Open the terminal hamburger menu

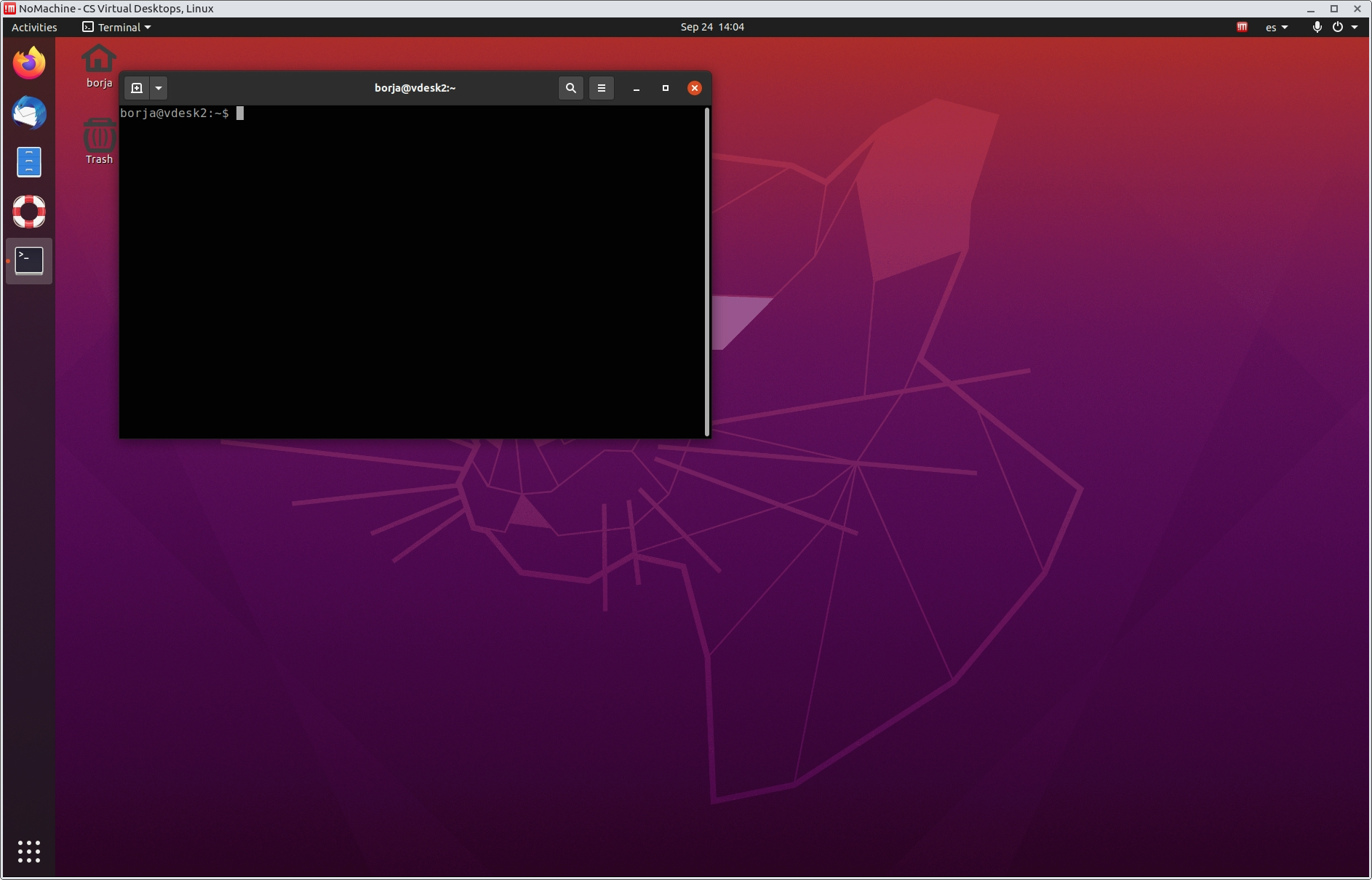[602, 88]
